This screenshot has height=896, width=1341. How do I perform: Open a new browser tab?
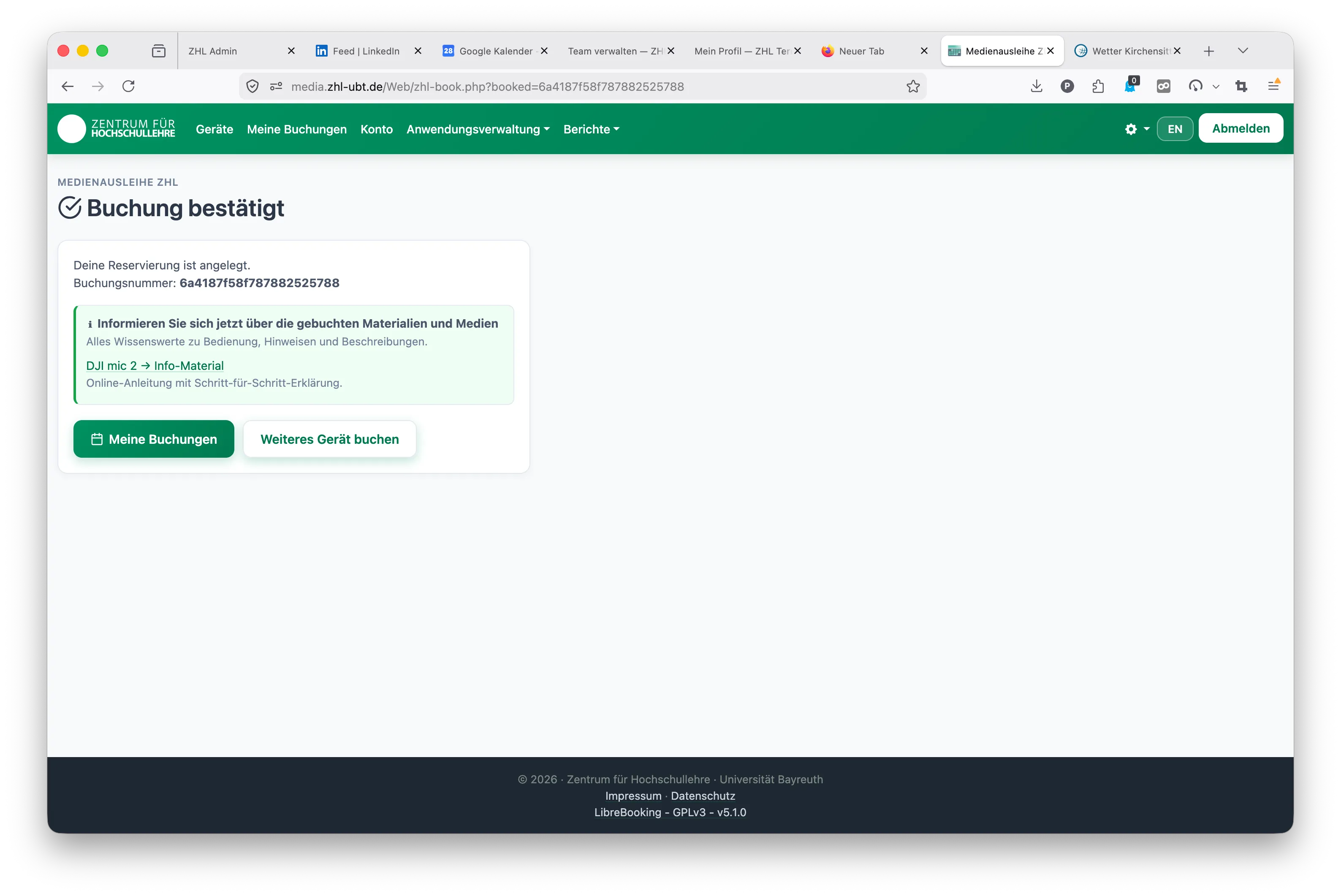[x=1208, y=51]
